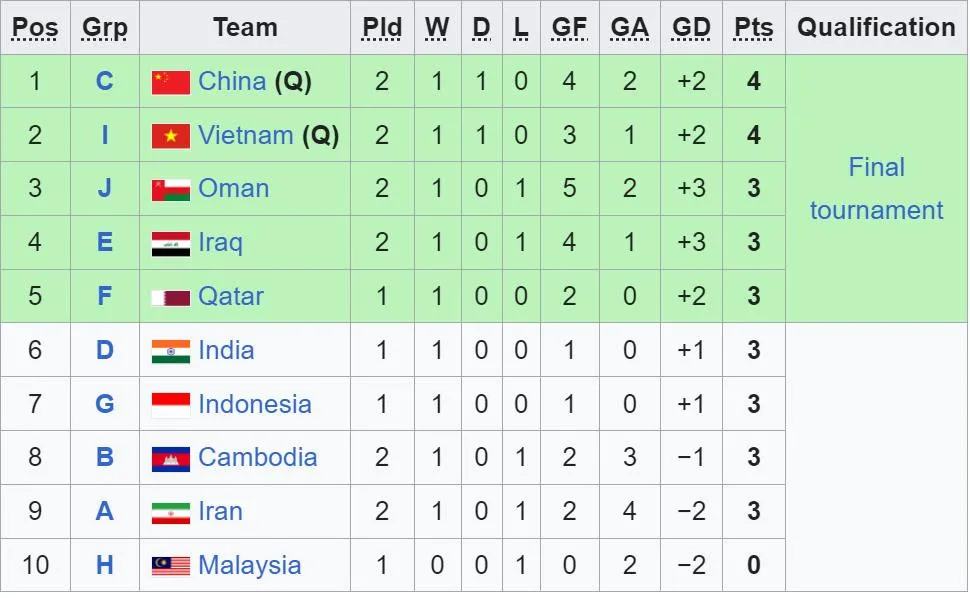Open the Iran team link
970x598 pixels.
(220, 512)
